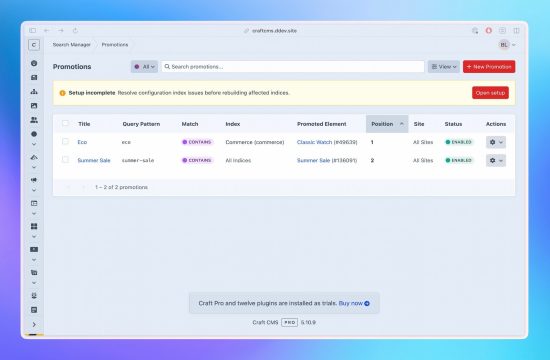Open the All status filter dropdown
This screenshot has height=360, width=550.
[144, 67]
